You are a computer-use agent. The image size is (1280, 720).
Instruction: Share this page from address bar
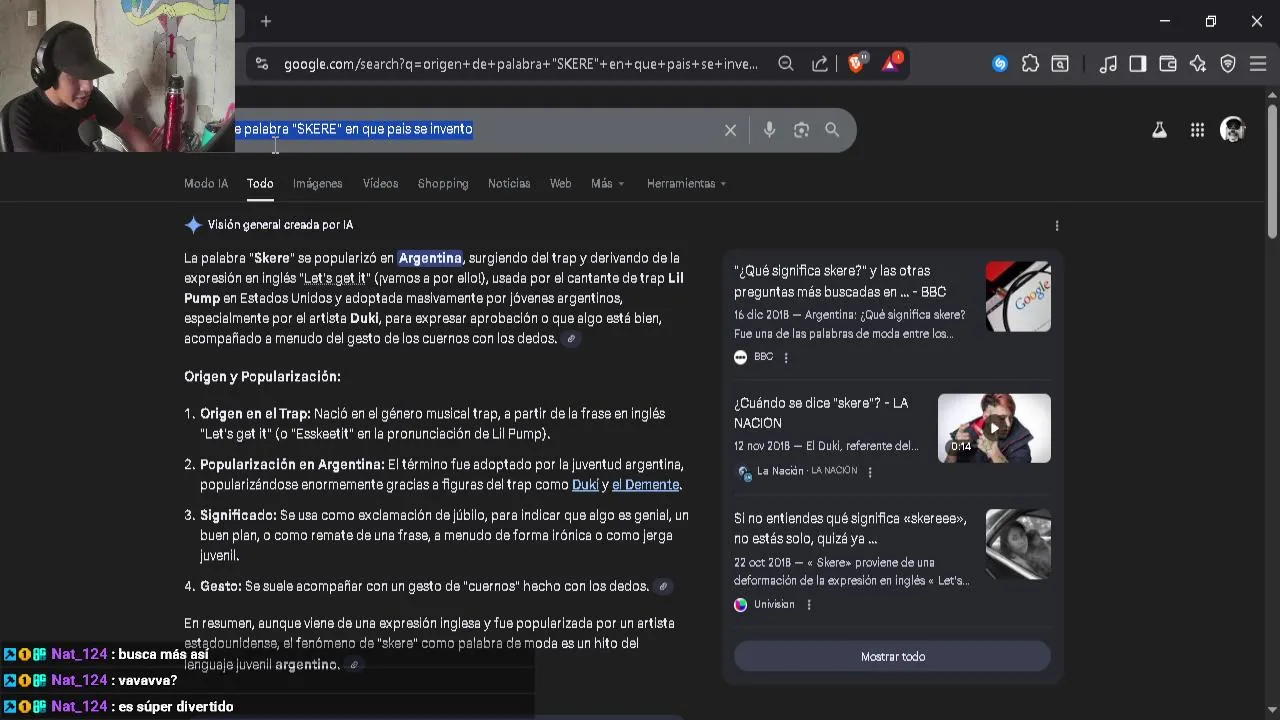pos(820,64)
